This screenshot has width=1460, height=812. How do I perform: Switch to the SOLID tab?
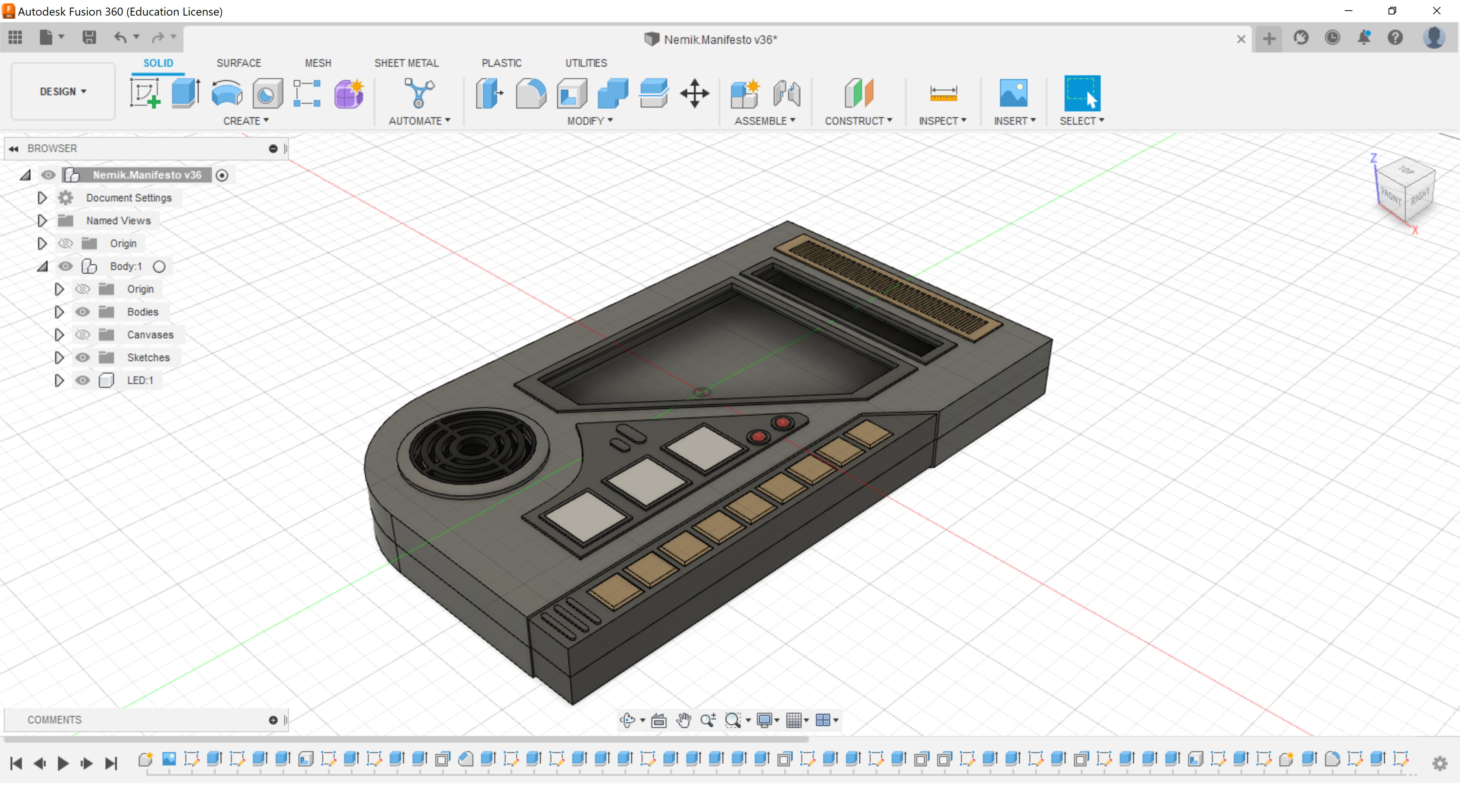pyautogui.click(x=158, y=63)
